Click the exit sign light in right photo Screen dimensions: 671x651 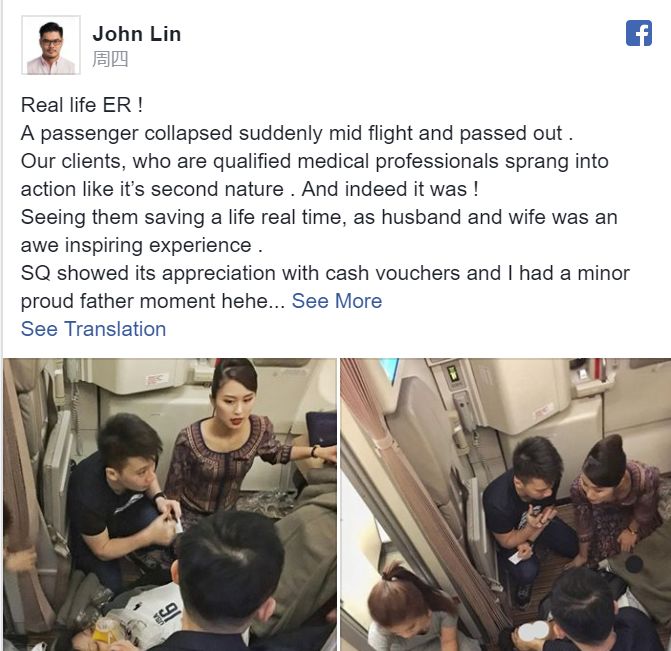coord(452,373)
